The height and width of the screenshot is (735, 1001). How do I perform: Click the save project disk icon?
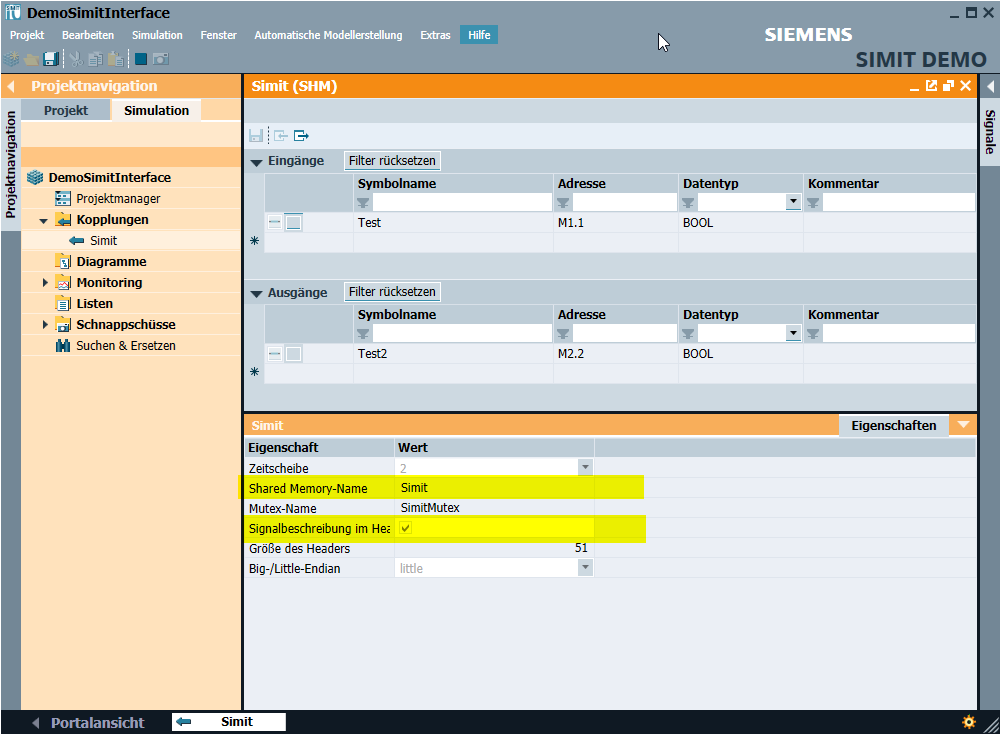[50, 59]
